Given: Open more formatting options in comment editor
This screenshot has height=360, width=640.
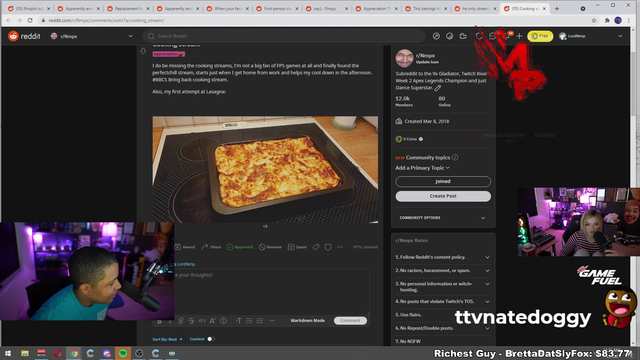Looking at the screenshot, I should [272, 321].
